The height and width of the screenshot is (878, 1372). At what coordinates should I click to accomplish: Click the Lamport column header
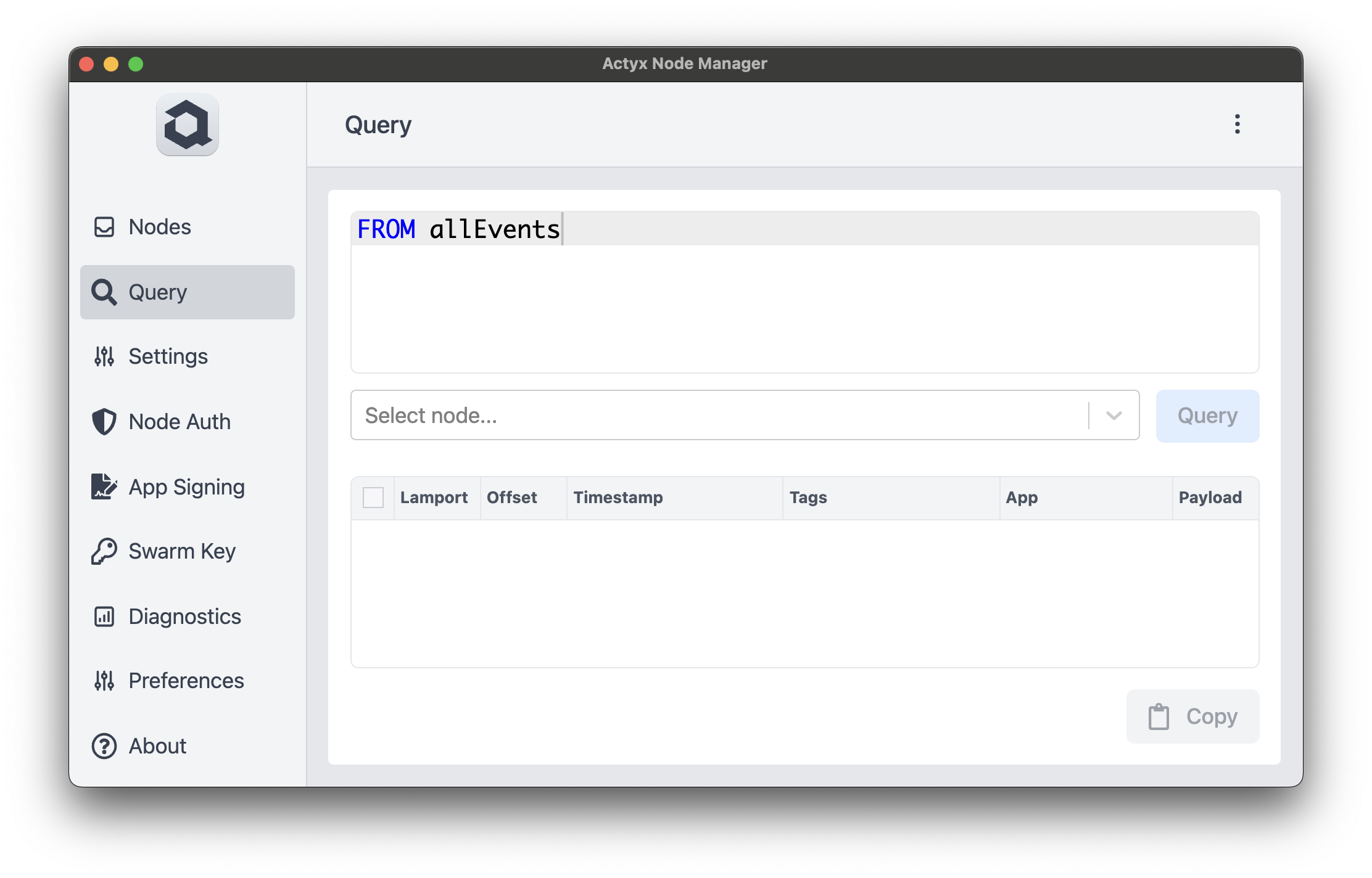click(434, 498)
